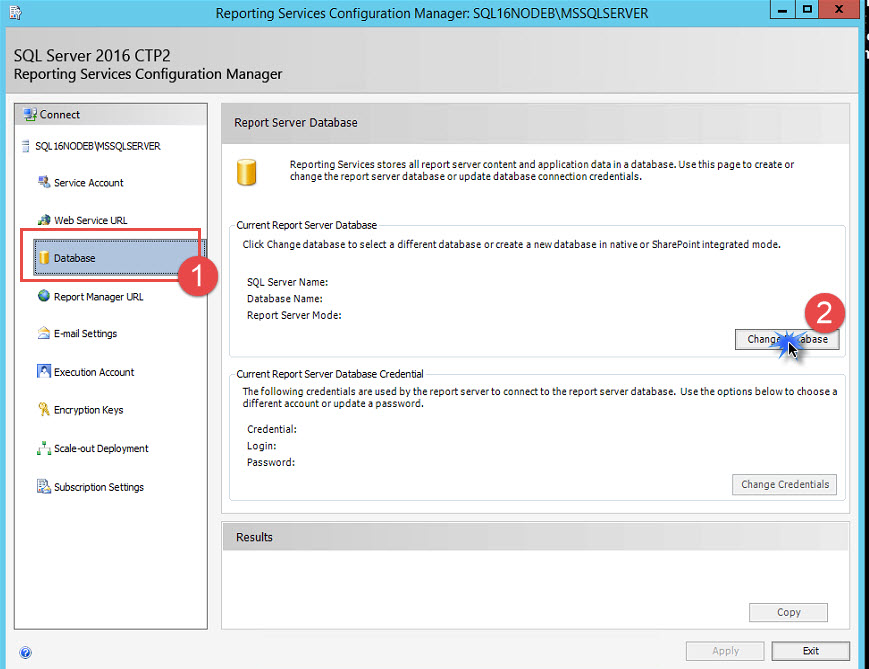Click the large database cylinder icon in description
Screen dimensions: 869x669
[247, 172]
